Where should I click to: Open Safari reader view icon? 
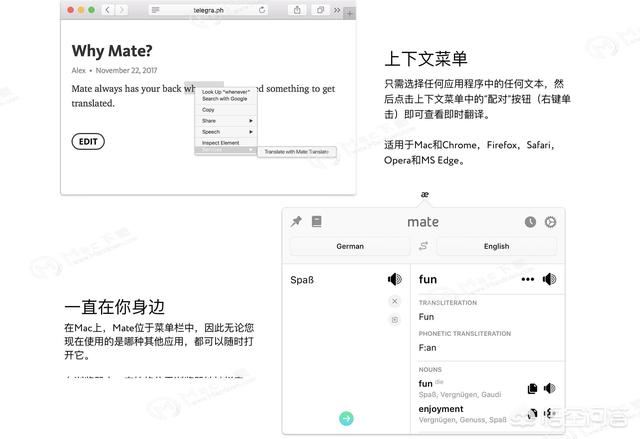click(156, 10)
